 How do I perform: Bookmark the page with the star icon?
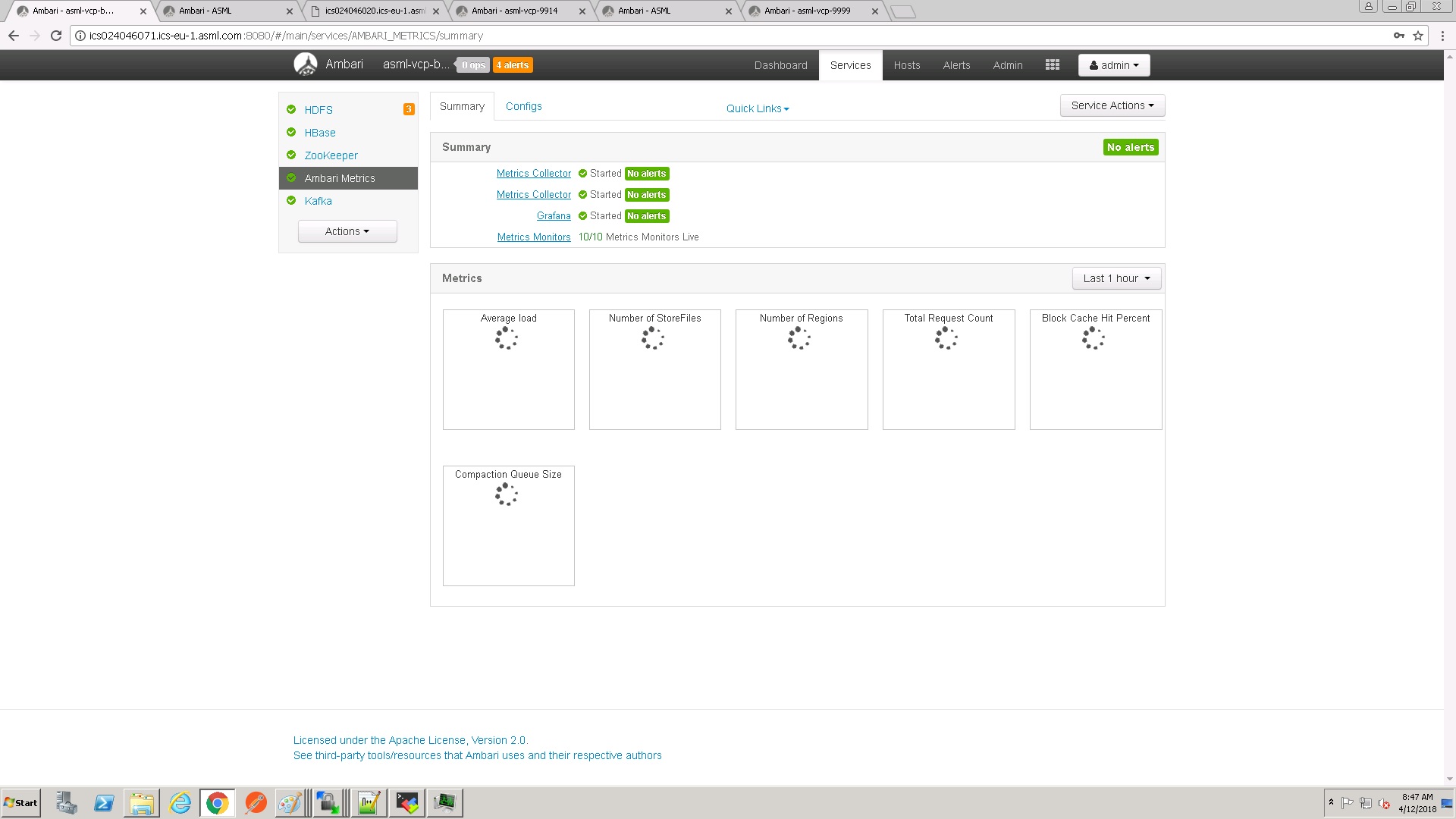tap(1418, 36)
